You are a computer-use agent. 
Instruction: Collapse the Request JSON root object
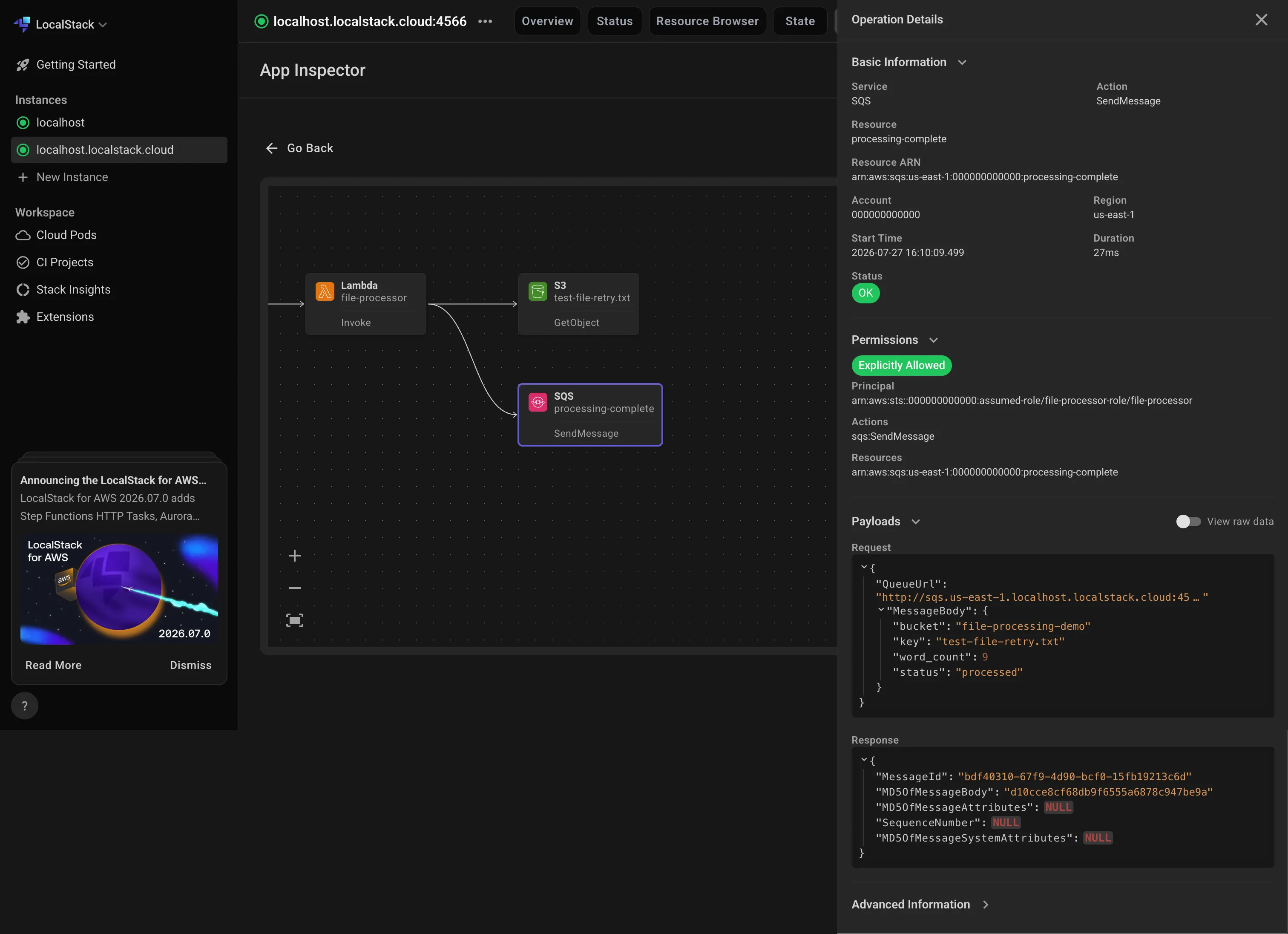tap(864, 567)
